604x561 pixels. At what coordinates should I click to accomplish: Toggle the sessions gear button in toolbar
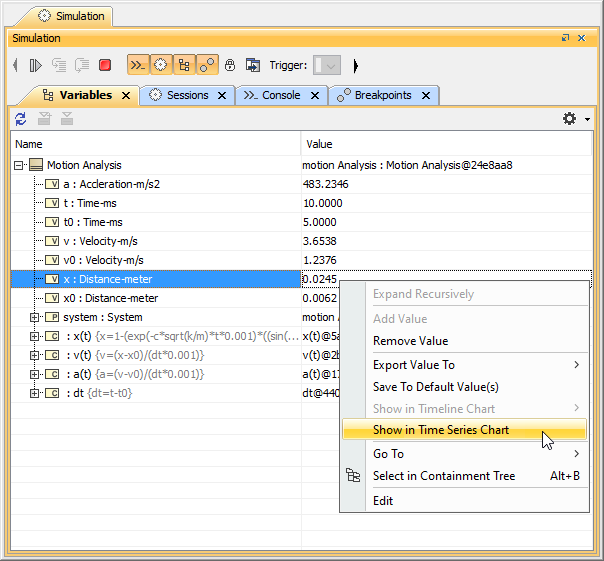click(x=160, y=65)
